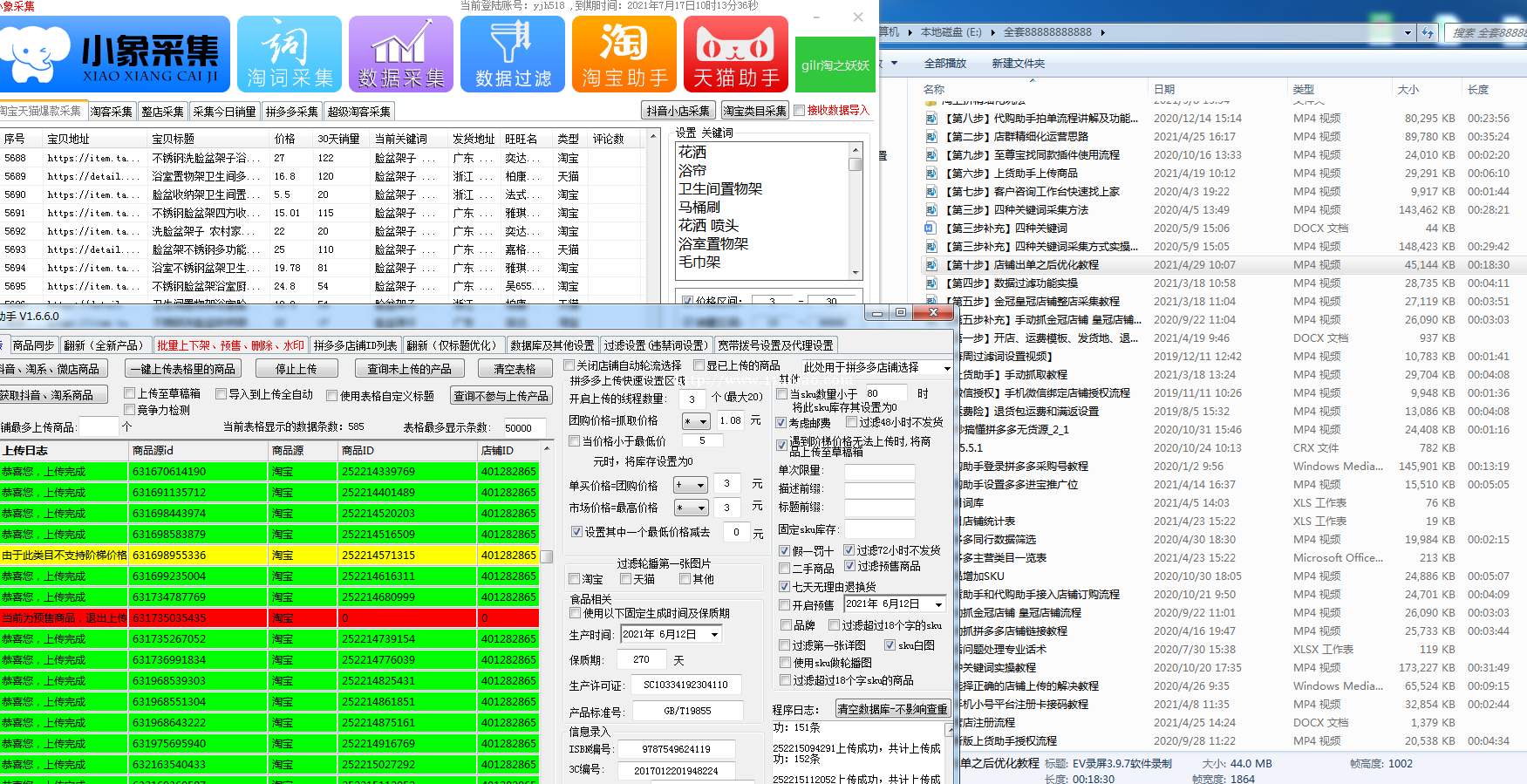Click 查询未上传的产品 button
The image size is (1527, 784).
point(410,369)
